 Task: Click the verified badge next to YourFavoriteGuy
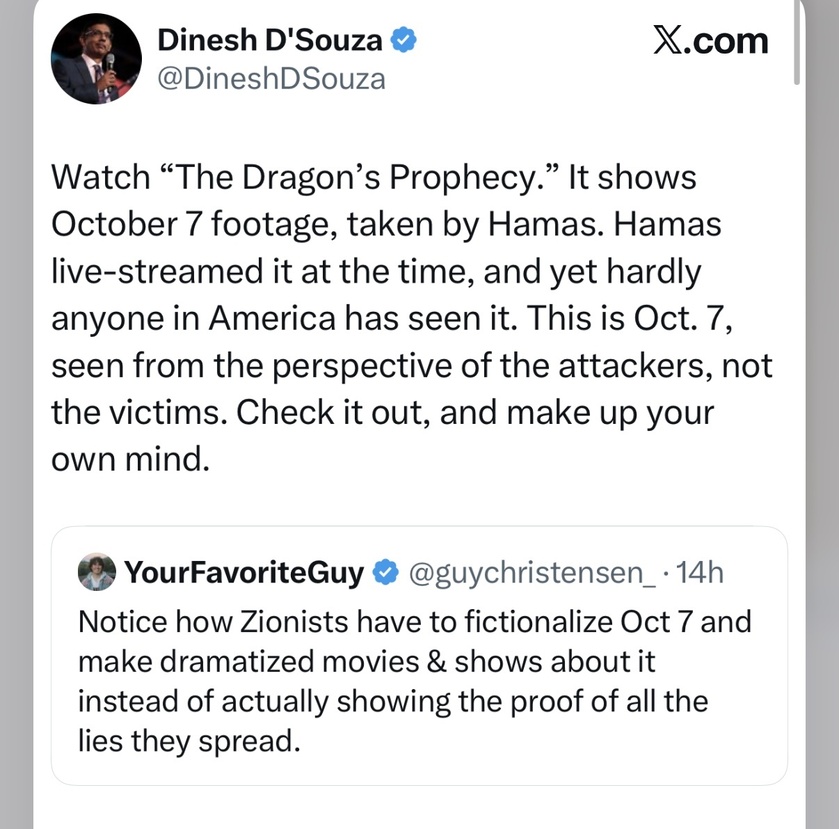pos(385,573)
